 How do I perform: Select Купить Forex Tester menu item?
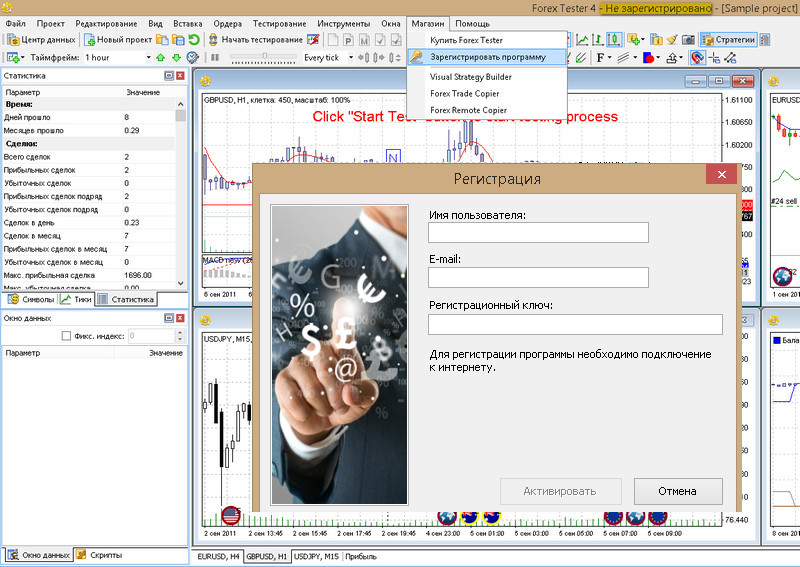point(466,40)
